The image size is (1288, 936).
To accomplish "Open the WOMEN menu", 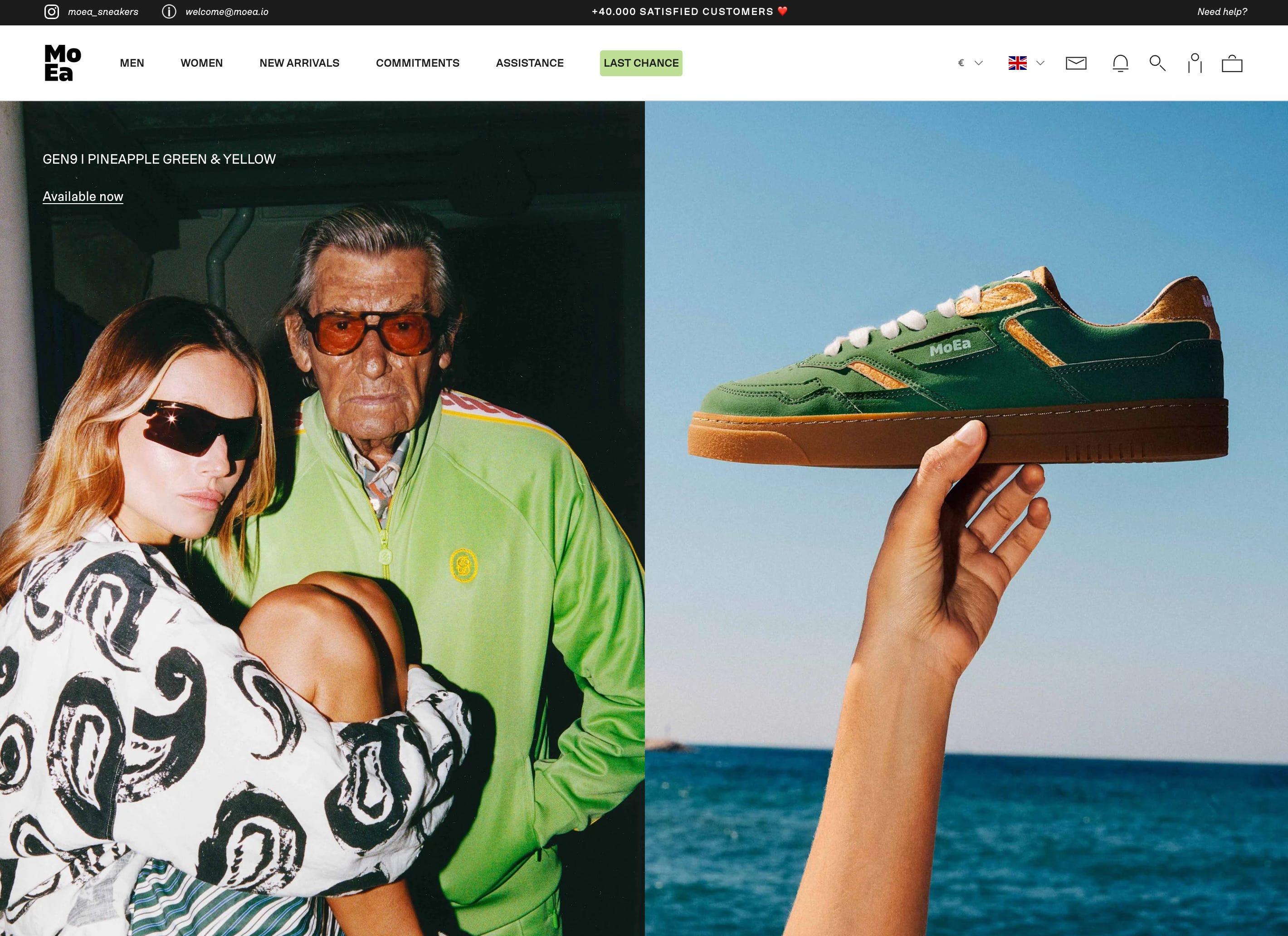I will (202, 63).
